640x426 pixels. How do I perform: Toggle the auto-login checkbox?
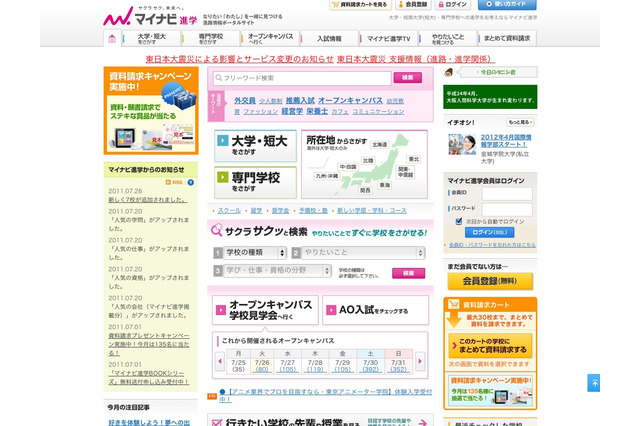459,221
